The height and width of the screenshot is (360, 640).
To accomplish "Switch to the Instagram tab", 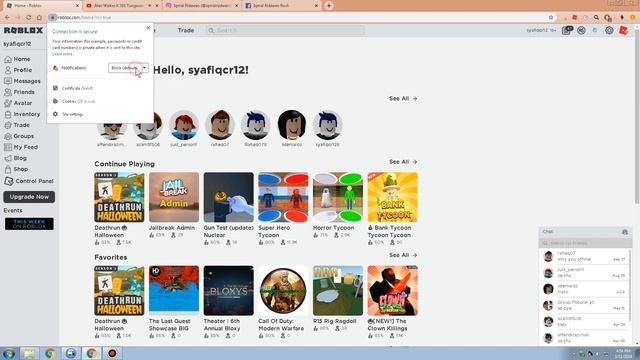I will (201, 6).
